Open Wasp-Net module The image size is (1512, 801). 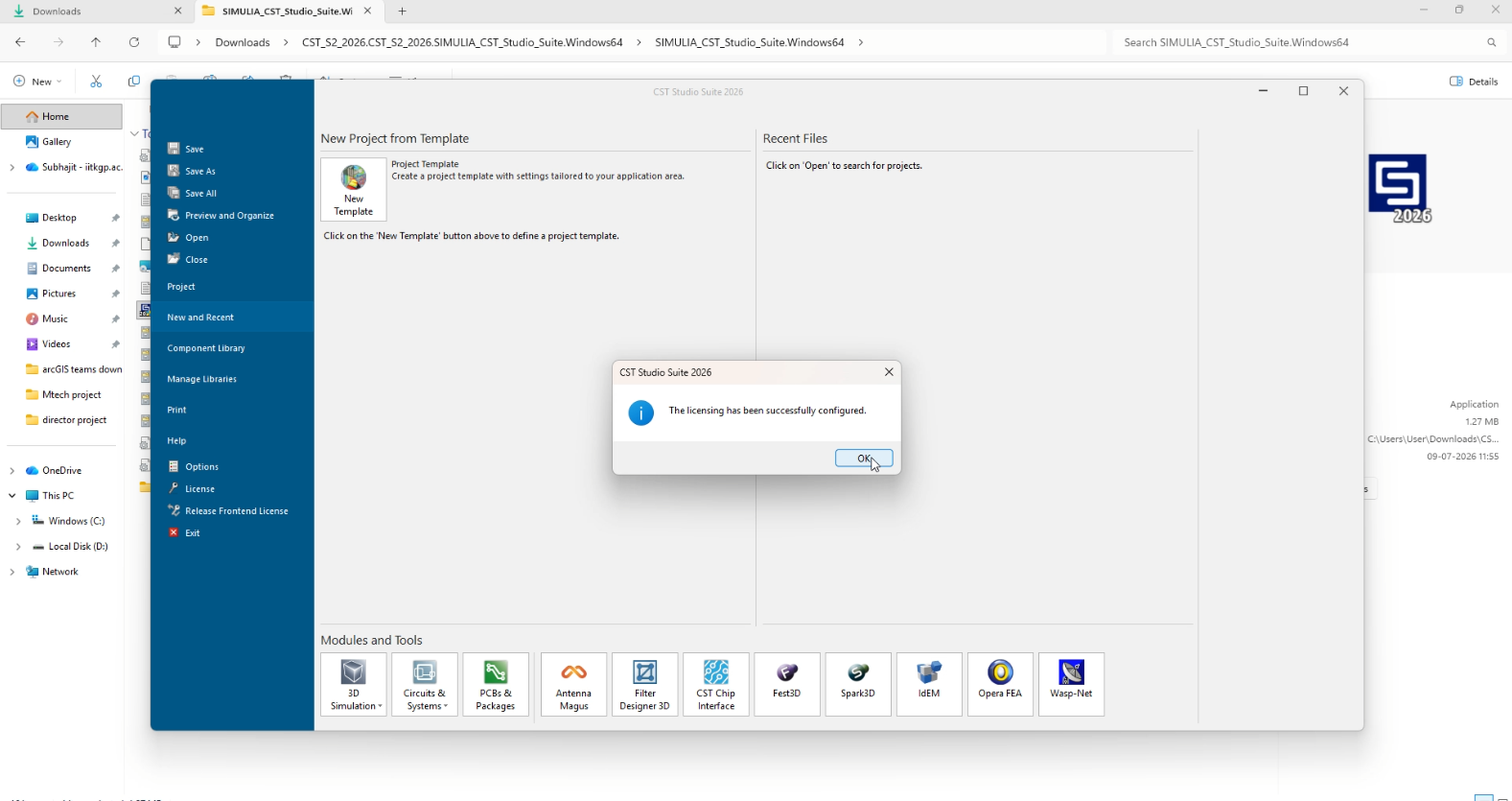(x=1071, y=684)
